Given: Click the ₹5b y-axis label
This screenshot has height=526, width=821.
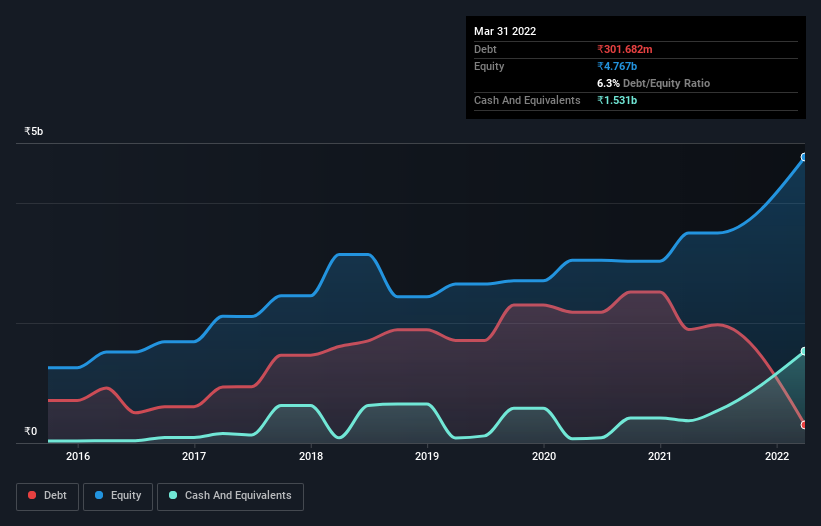Looking at the screenshot, I should tap(34, 131).
